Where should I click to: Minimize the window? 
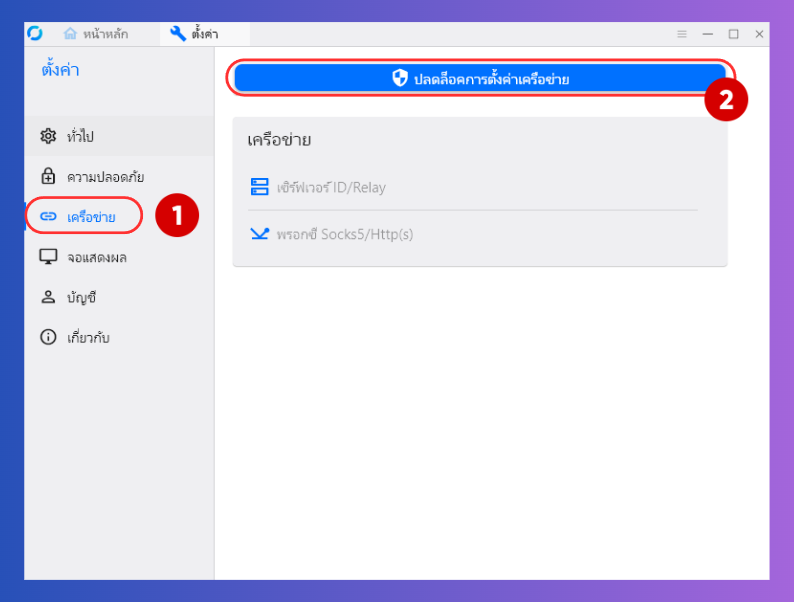[707, 34]
